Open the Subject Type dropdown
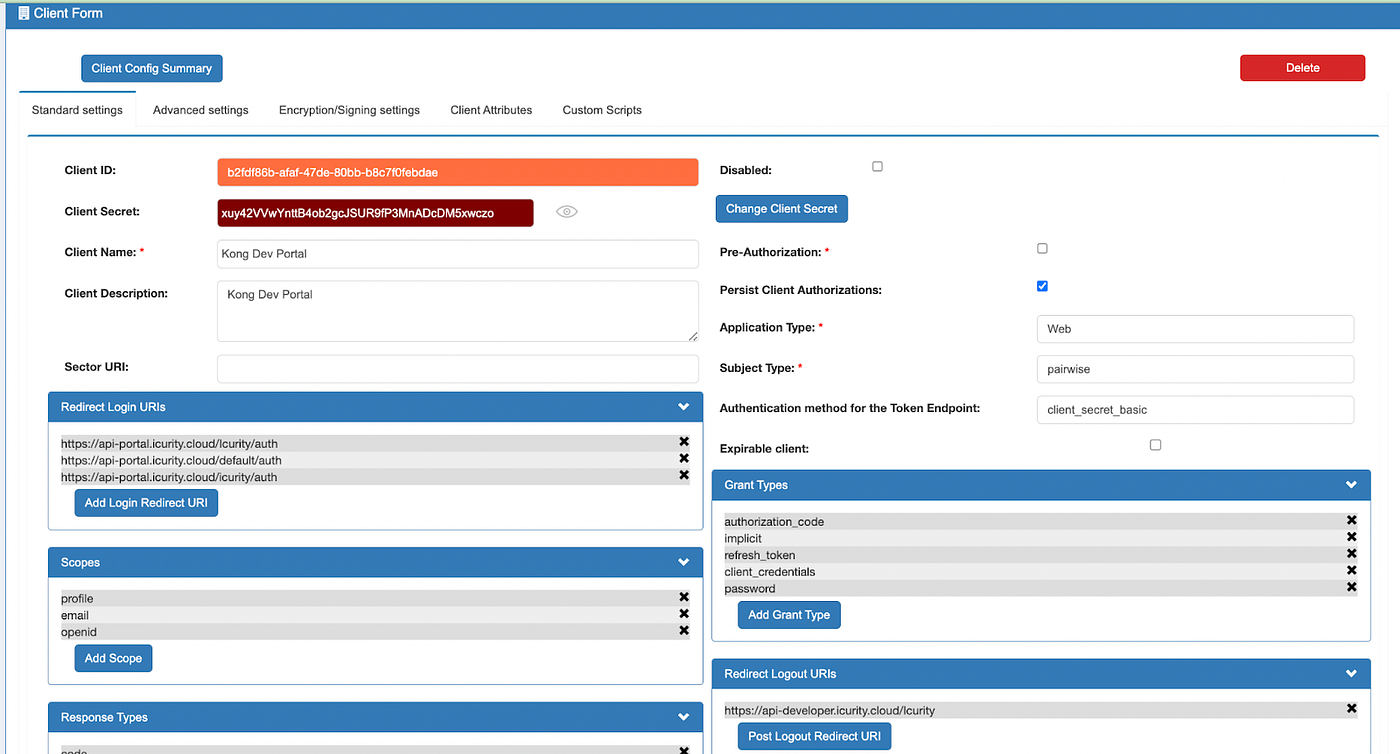This screenshot has width=1400, height=754. point(1195,369)
